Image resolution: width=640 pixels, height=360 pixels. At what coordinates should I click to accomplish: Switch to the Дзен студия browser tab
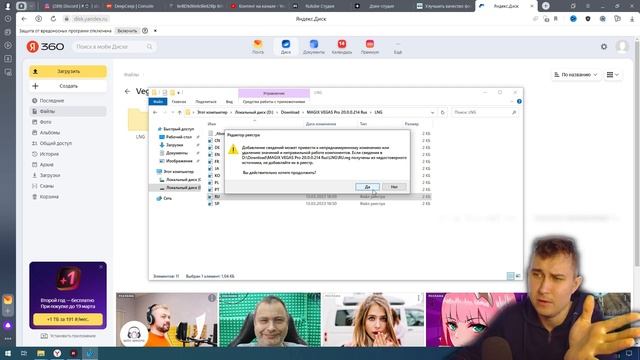380,6
